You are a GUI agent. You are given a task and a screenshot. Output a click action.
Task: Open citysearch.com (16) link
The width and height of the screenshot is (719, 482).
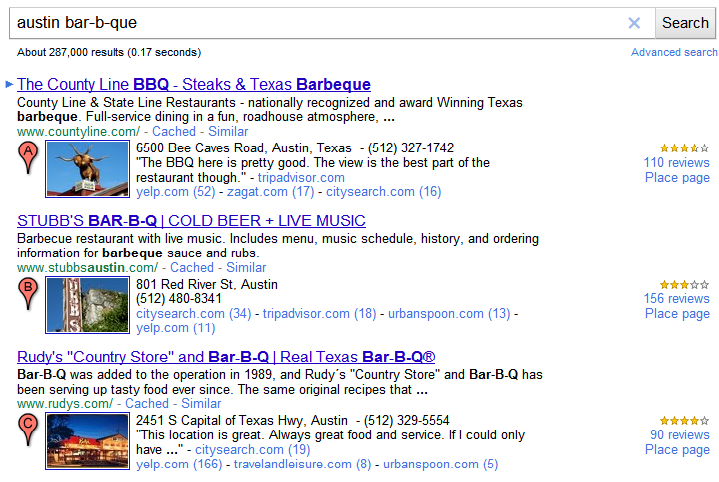tap(383, 192)
